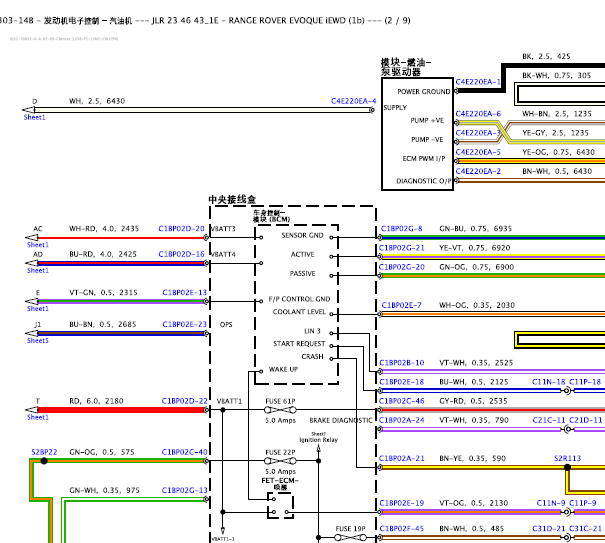Click connector link C1BP02E-7
Screen dimensions: 605x543
(401, 305)
